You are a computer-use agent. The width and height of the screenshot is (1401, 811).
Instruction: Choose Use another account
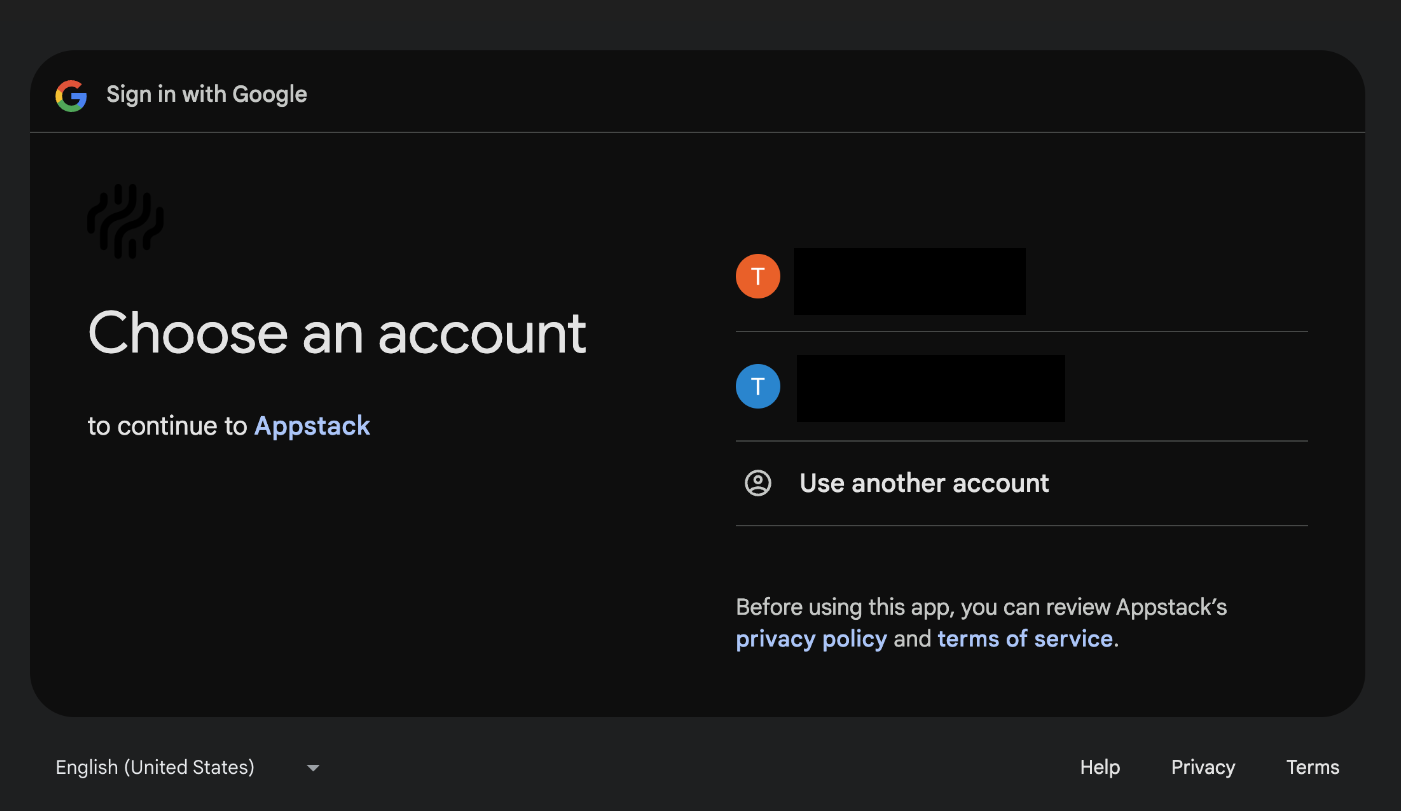pyautogui.click(x=1021, y=483)
